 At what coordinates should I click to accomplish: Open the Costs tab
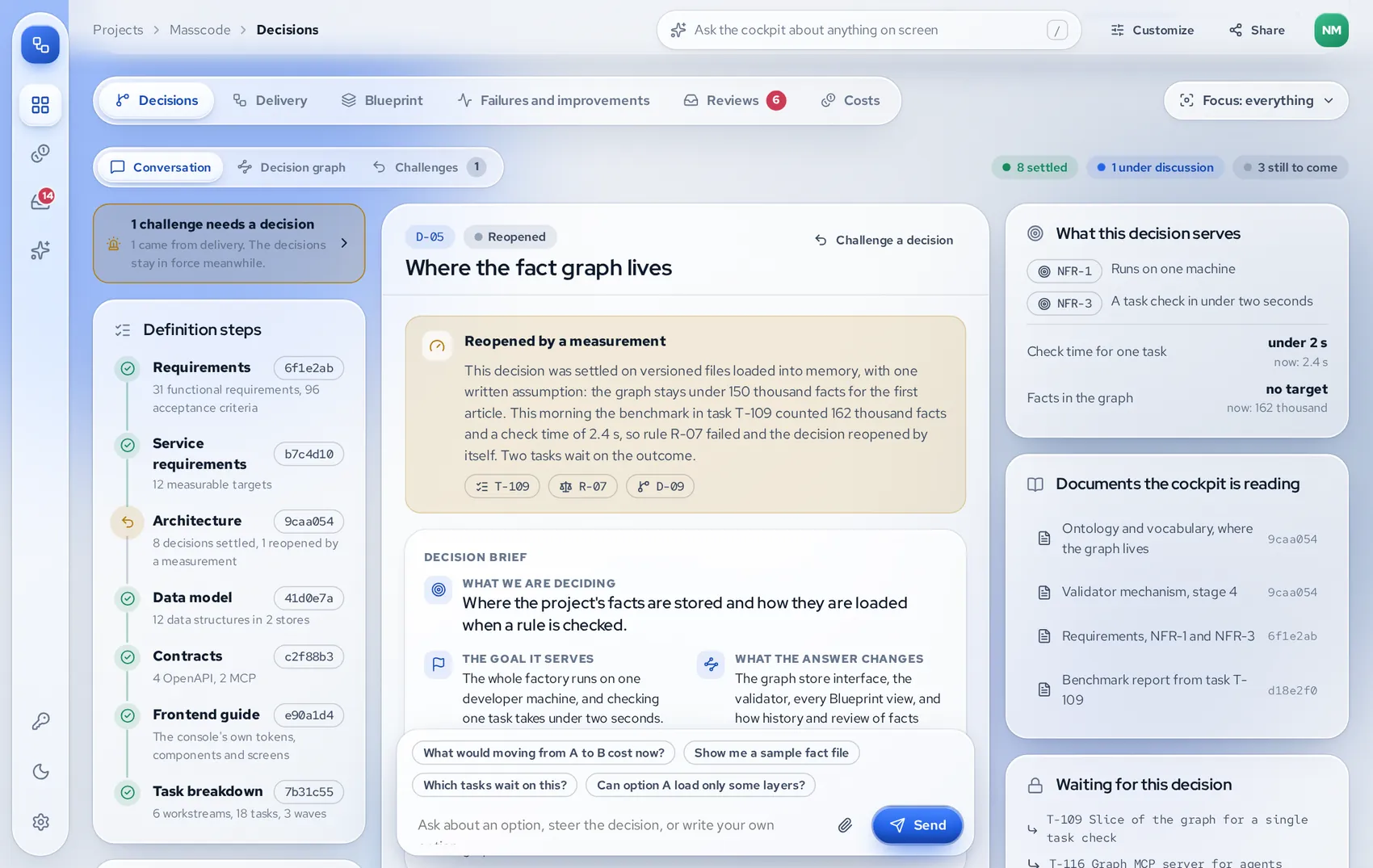(850, 100)
